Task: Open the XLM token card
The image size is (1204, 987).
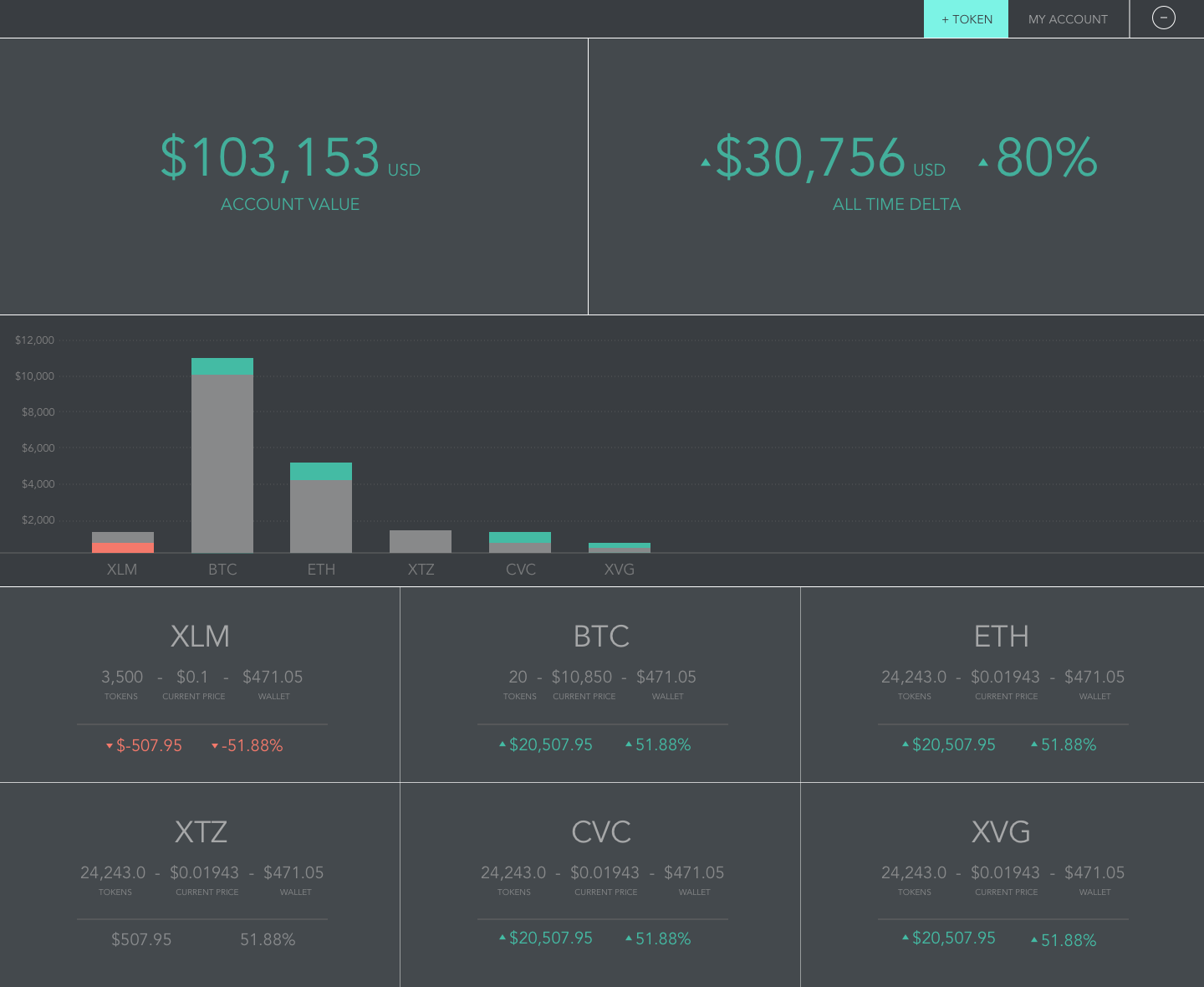Action: coord(200,684)
